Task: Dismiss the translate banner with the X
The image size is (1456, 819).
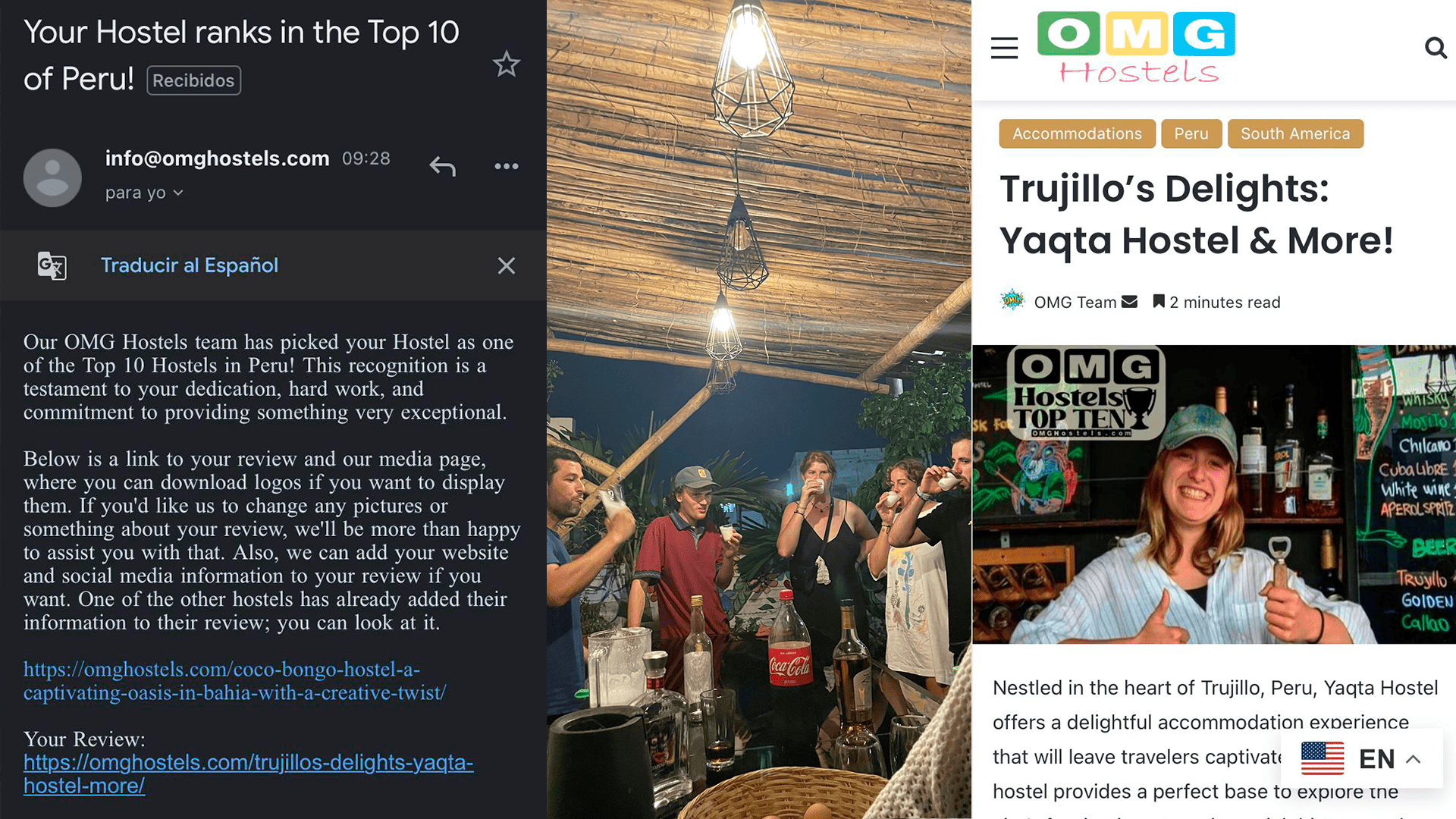Action: tap(506, 265)
